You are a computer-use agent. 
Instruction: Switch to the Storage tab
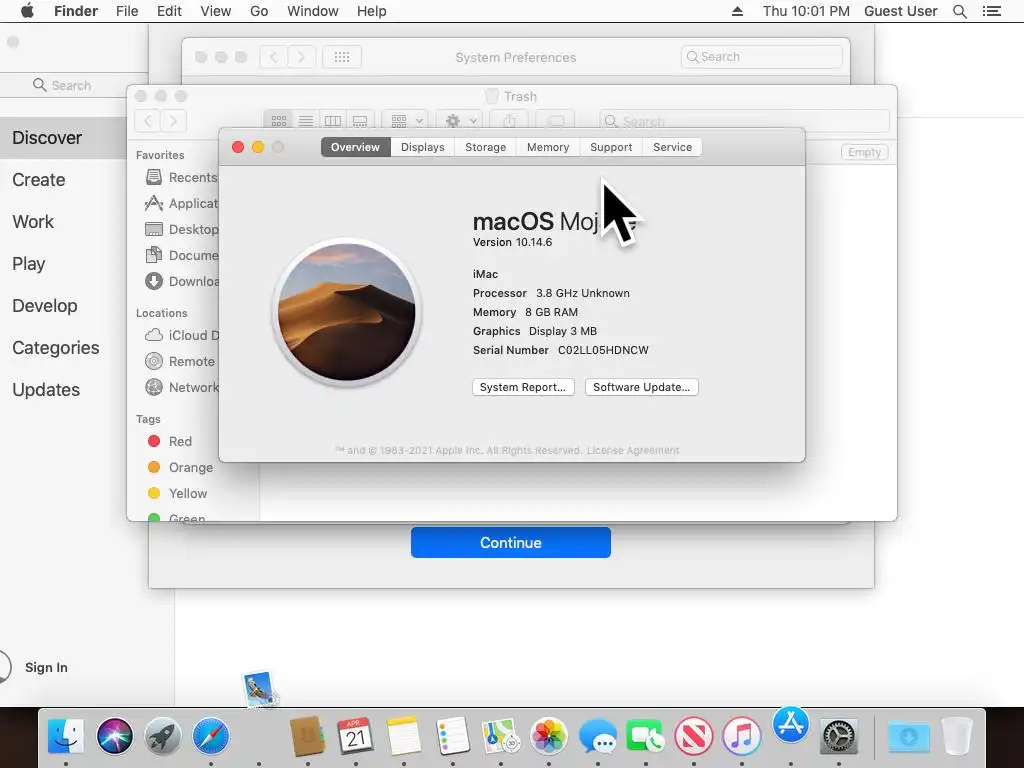pos(485,147)
